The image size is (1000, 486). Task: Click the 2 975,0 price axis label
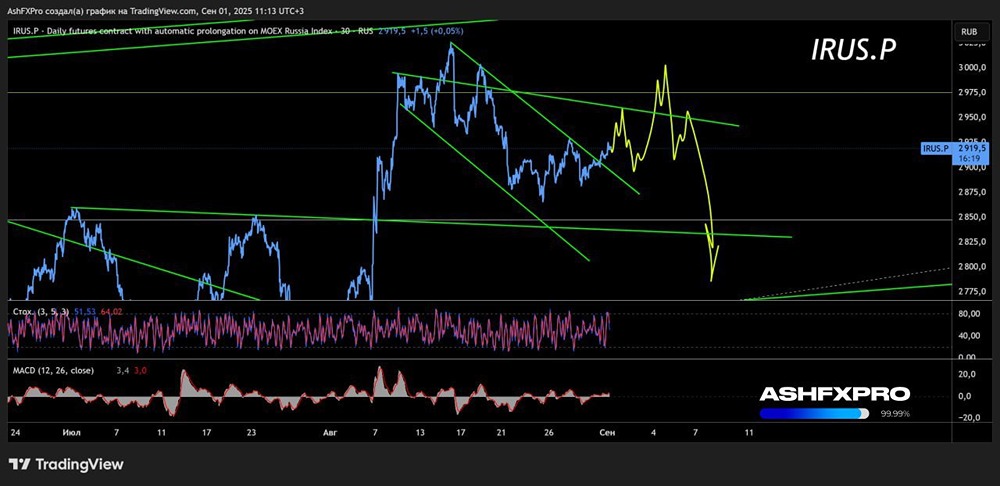(971, 93)
